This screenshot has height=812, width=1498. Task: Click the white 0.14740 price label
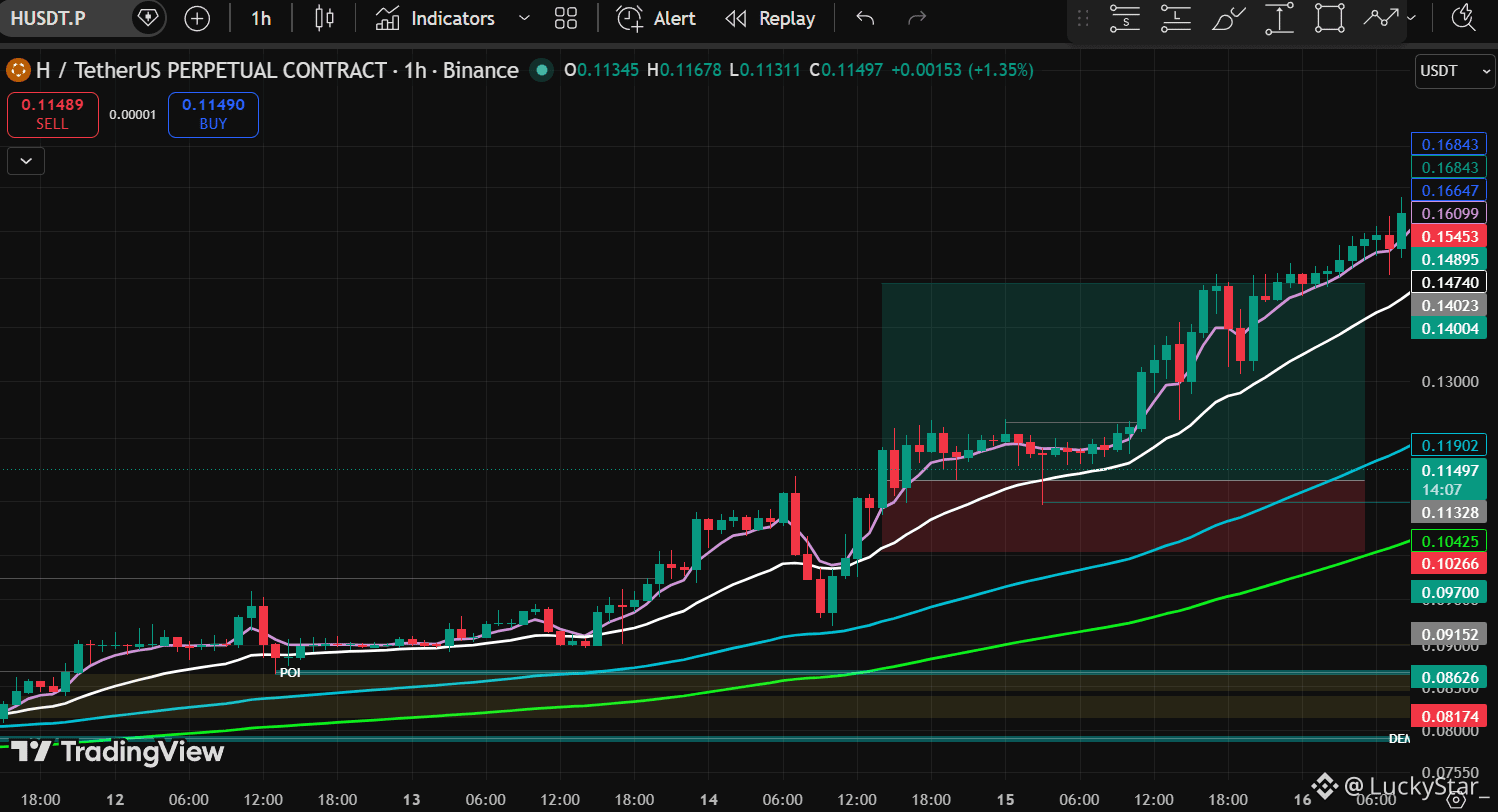[1449, 282]
